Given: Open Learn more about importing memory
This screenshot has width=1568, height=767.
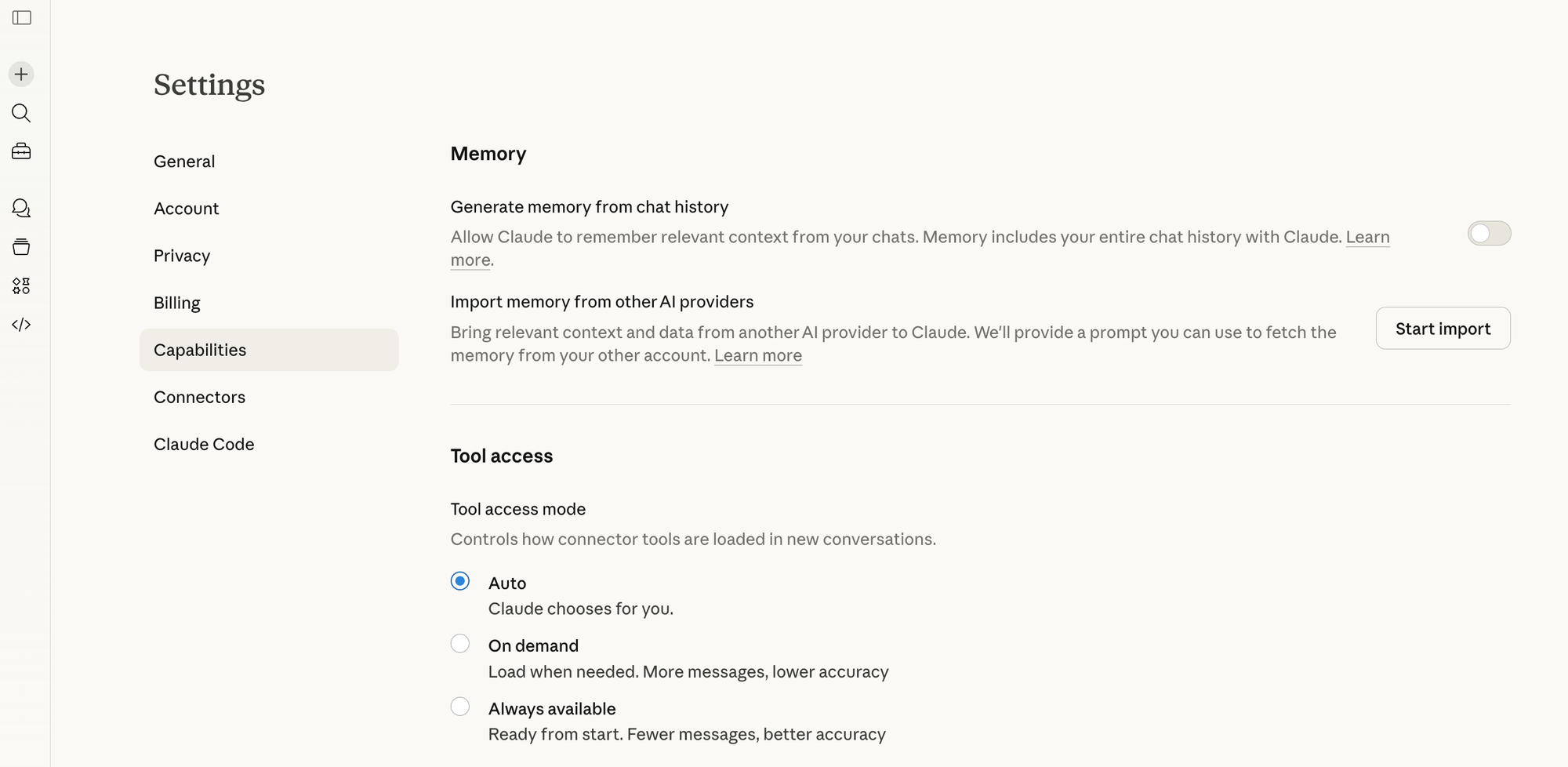Looking at the screenshot, I should coord(757,355).
